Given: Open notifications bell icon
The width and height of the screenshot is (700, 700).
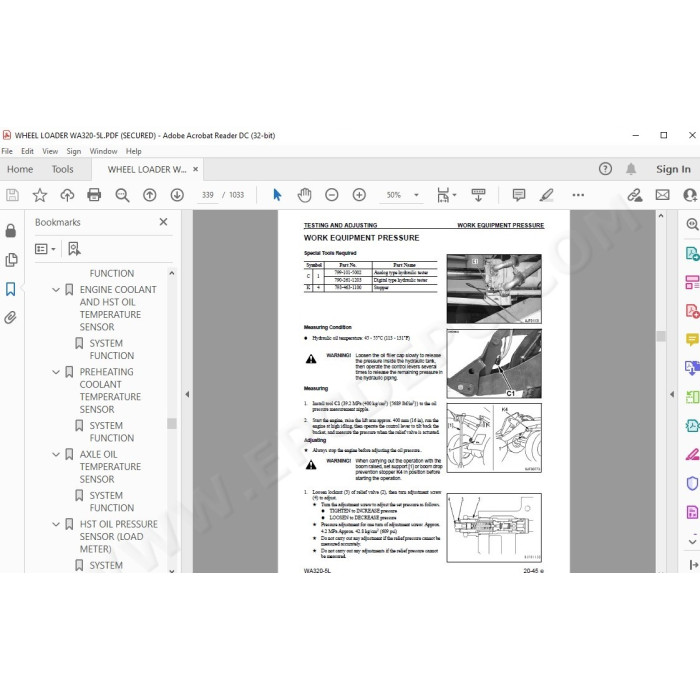Looking at the screenshot, I should tap(631, 169).
